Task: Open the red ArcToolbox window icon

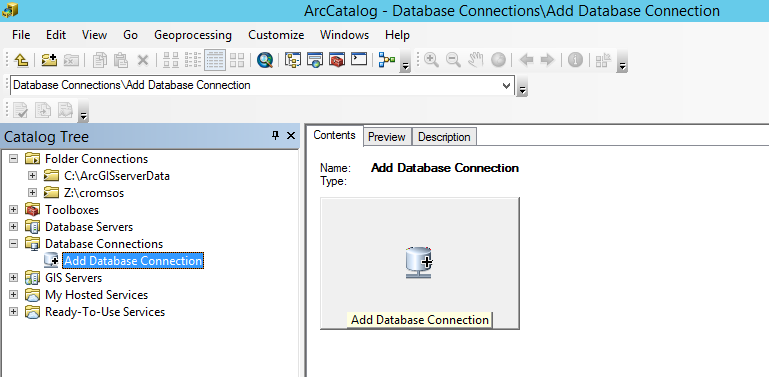Action: [x=337, y=60]
